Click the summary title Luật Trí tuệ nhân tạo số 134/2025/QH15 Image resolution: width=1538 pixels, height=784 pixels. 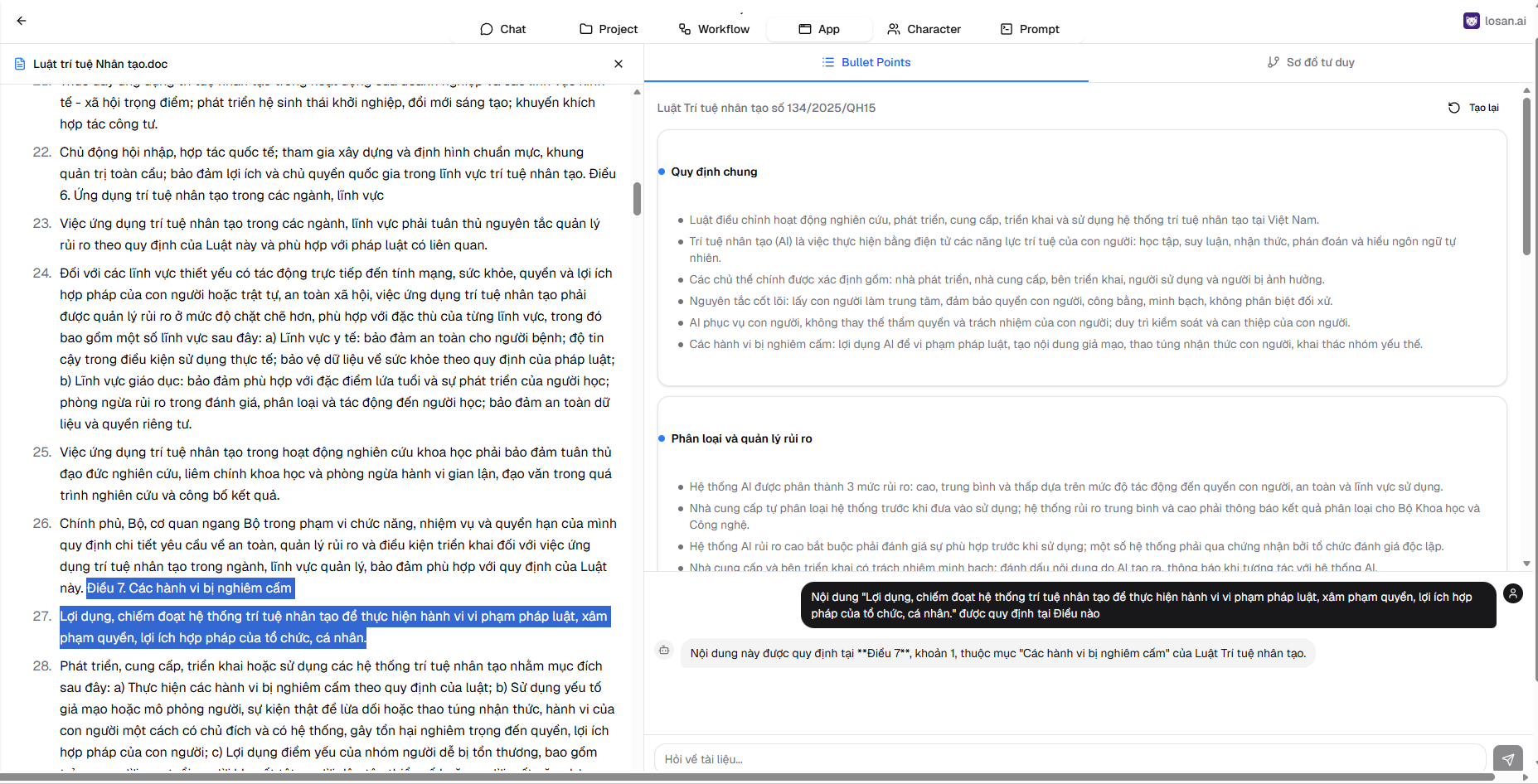pyautogui.click(x=766, y=108)
